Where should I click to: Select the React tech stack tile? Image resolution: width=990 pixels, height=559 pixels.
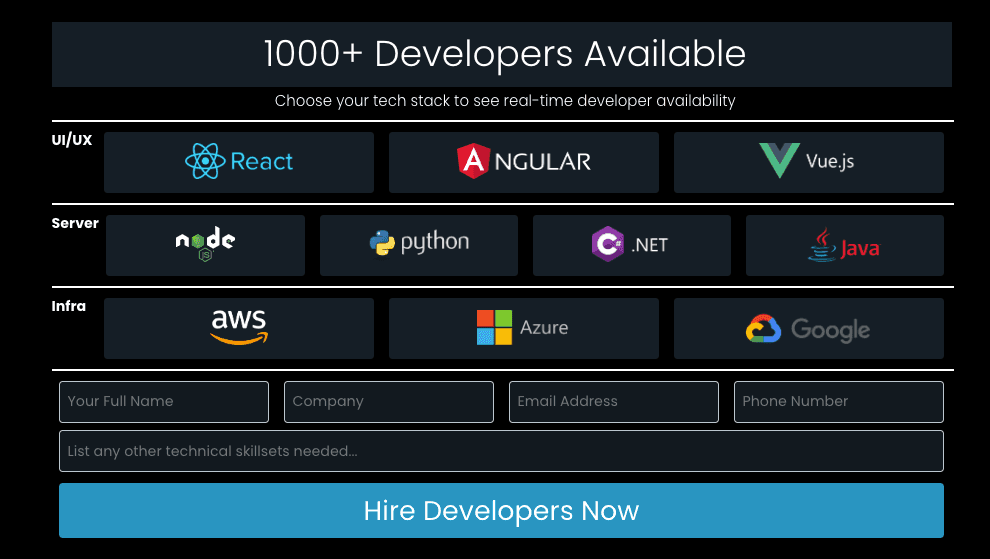(x=239, y=162)
